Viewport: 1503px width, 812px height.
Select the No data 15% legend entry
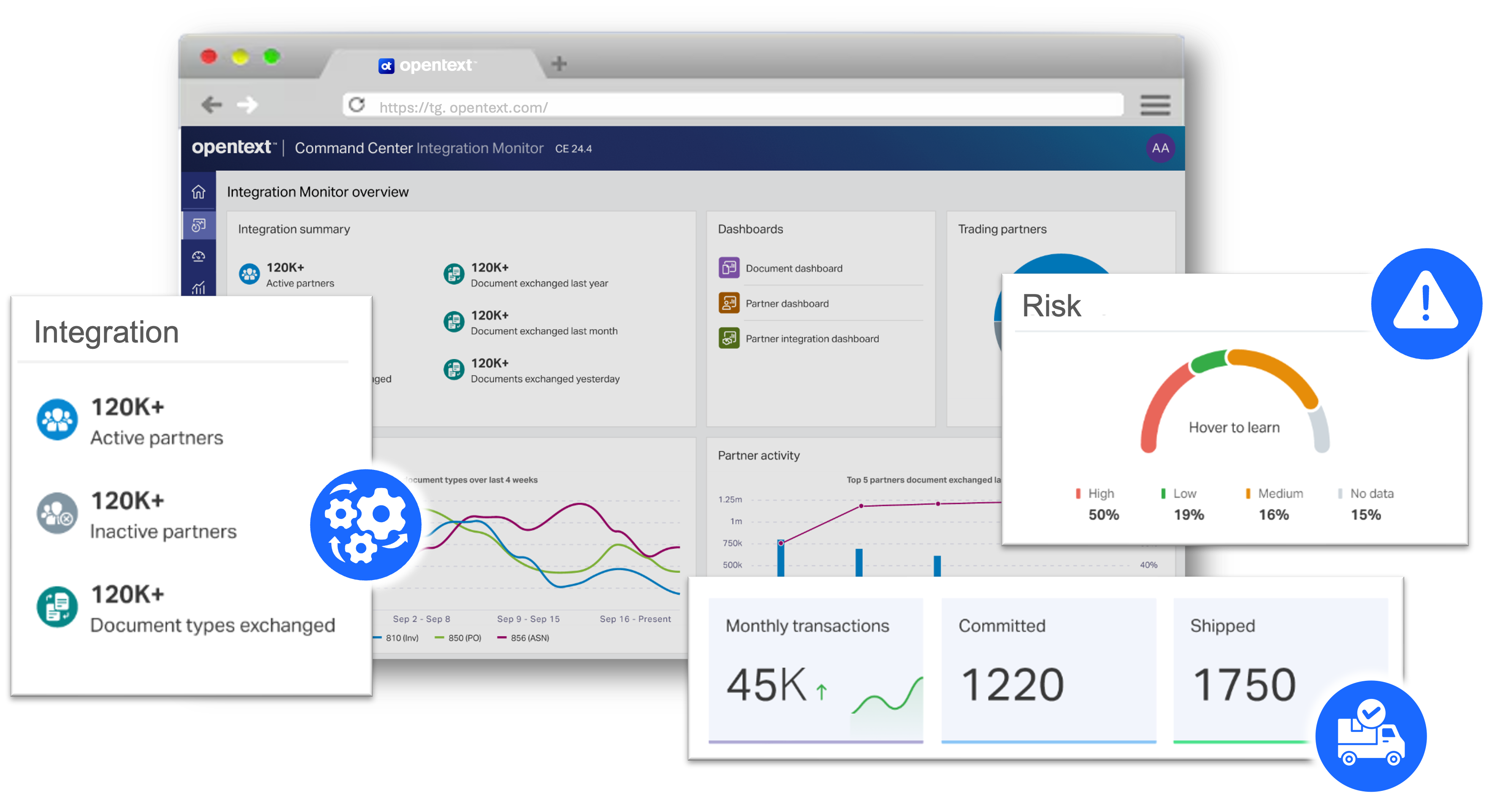click(1365, 504)
